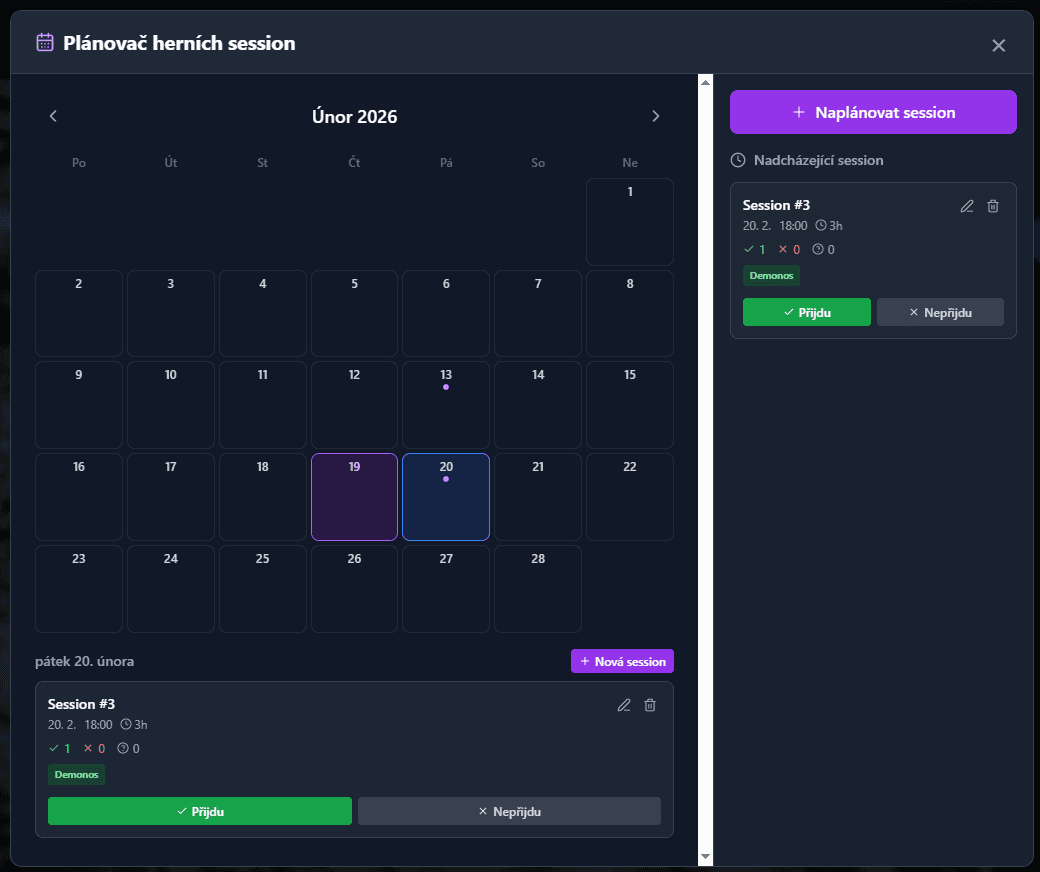
Task: Confirm Přijdu in the sidebar session card
Action: coord(807,312)
